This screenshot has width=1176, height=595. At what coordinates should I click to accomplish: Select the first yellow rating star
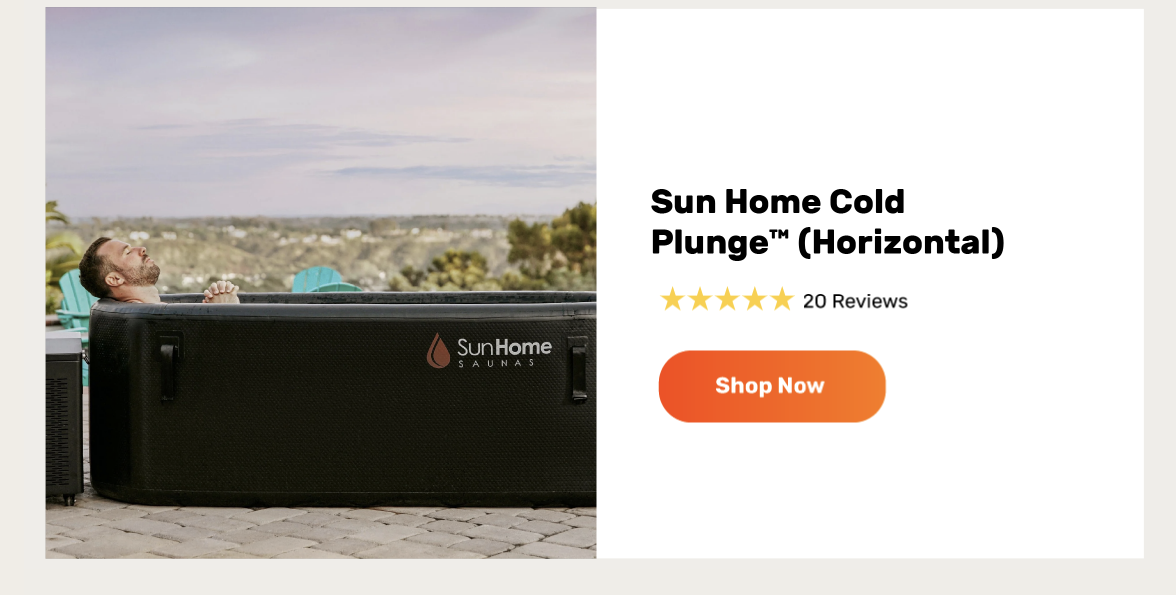point(672,299)
